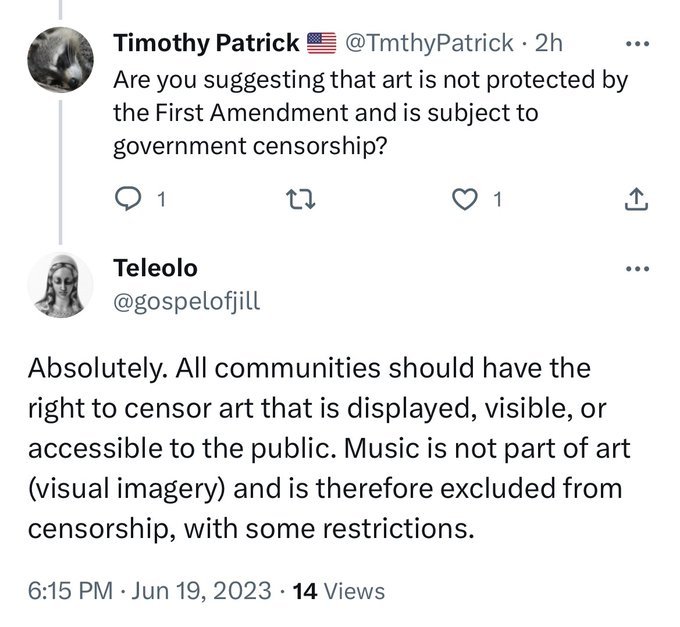Open Timothy Patrick's tweet text about First Amendment

click(371, 113)
